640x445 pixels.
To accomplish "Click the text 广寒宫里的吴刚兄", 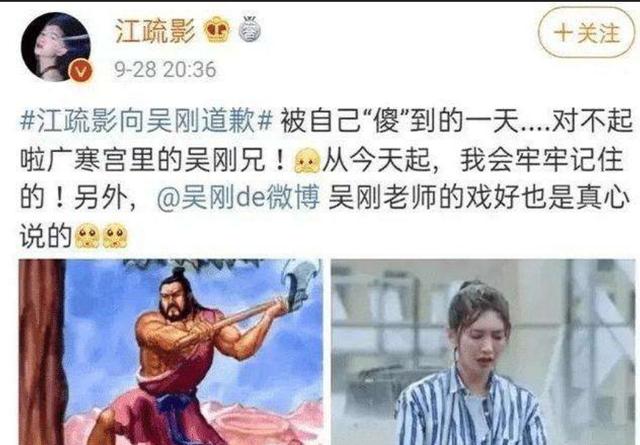I will (x=156, y=160).
